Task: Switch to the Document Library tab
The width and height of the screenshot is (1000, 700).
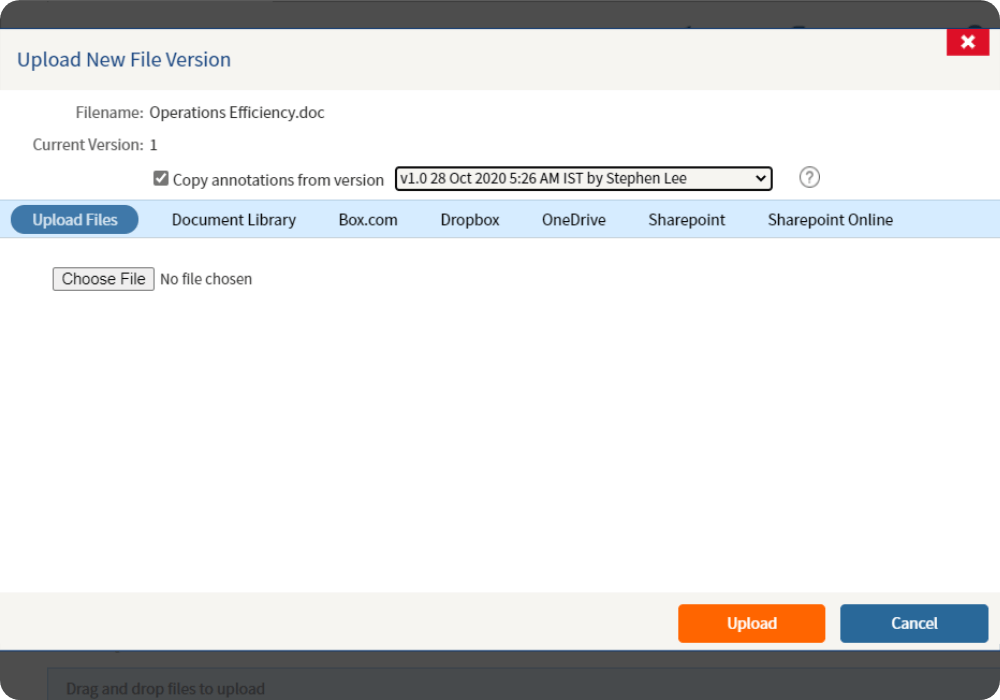Action: point(233,220)
